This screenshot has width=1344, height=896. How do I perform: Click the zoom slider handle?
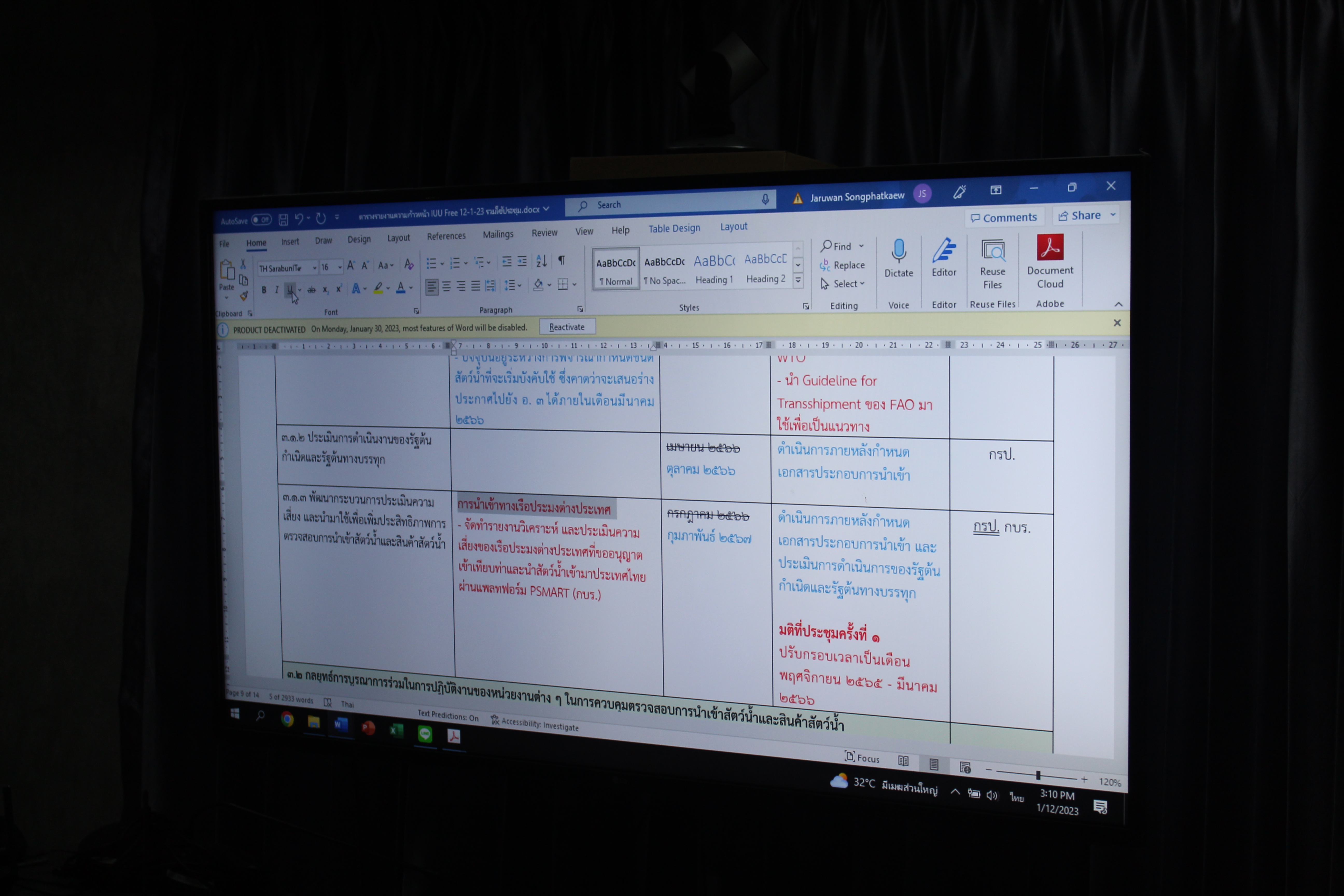point(1038,775)
